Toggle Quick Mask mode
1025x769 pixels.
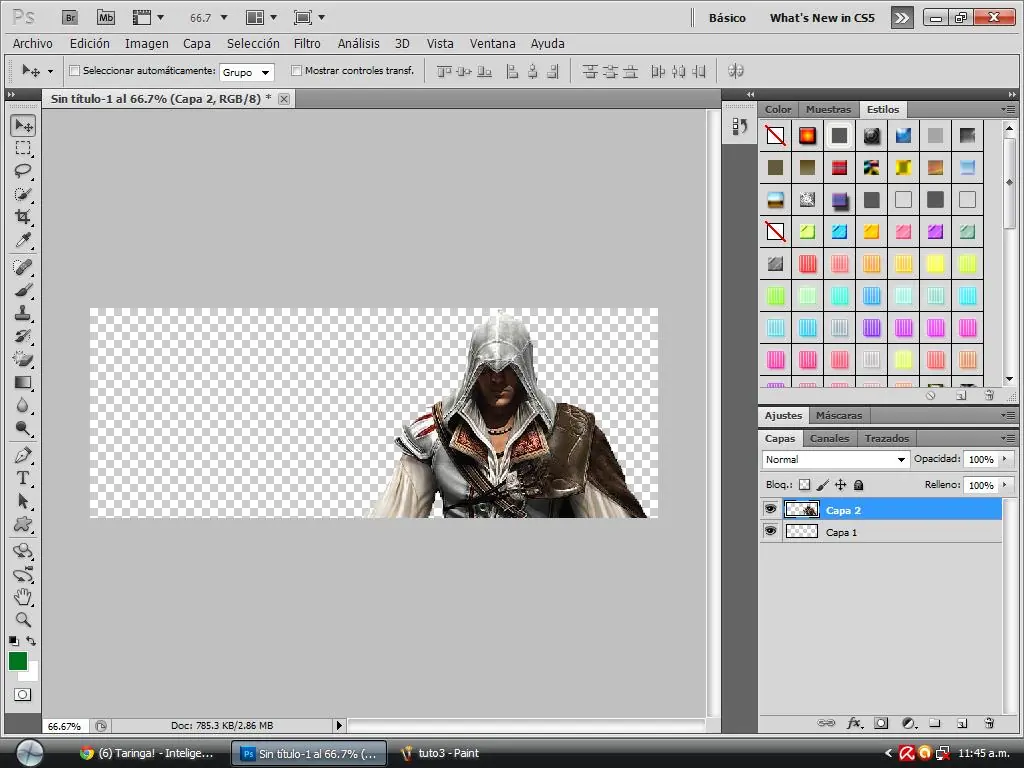[23, 694]
